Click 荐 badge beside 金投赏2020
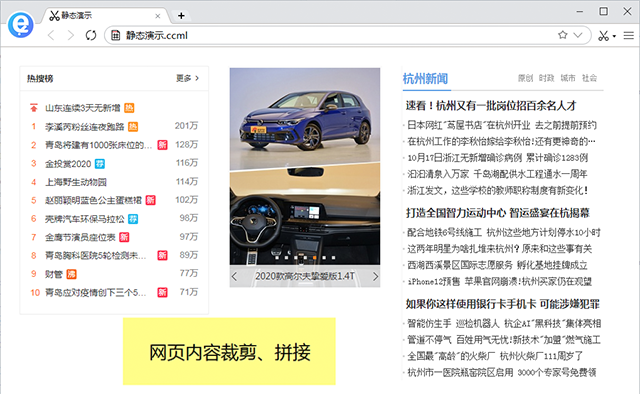The image size is (640, 394). click(x=100, y=164)
